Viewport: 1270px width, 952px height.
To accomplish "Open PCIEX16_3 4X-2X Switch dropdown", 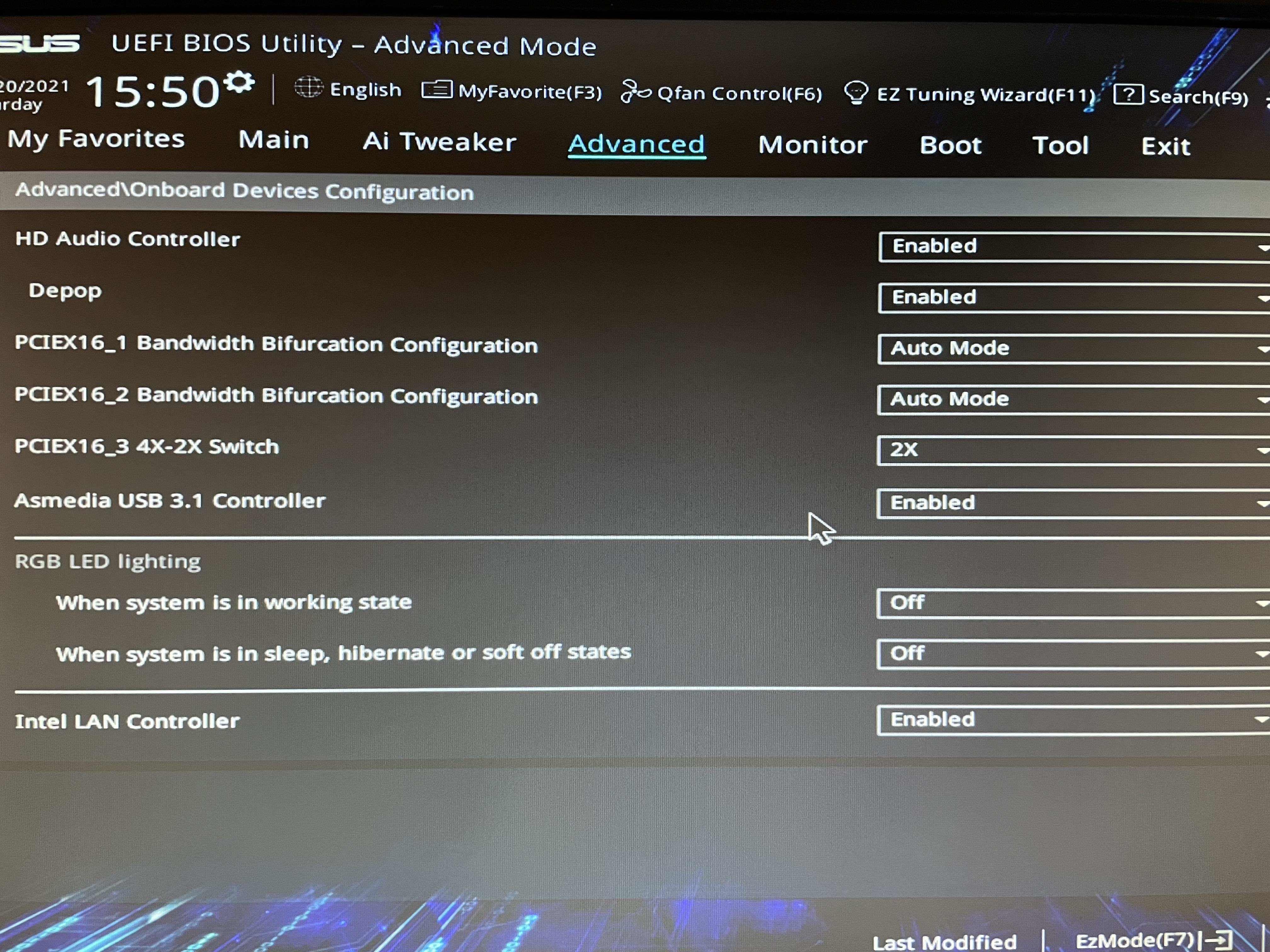I will pyautogui.click(x=1074, y=450).
